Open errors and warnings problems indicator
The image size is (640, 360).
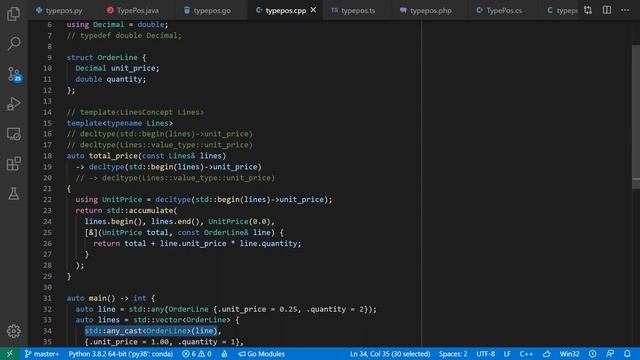point(197,354)
